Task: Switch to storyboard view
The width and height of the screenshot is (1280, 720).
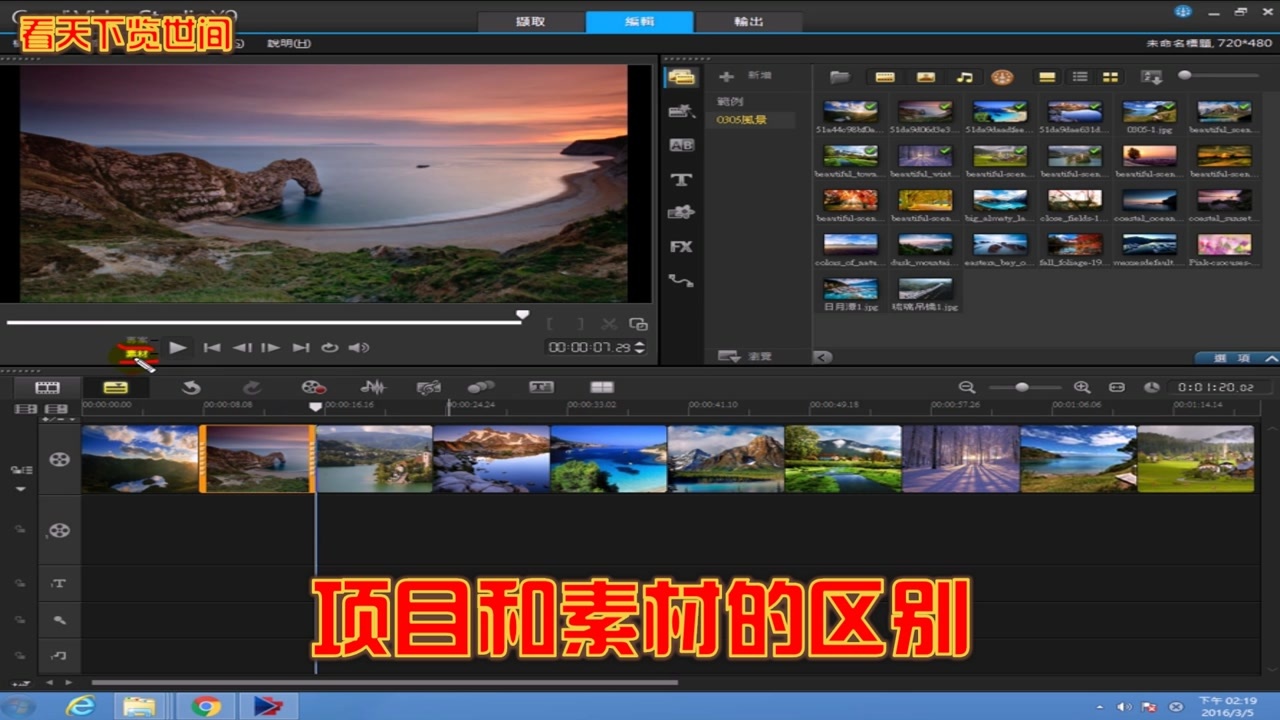Action: pyautogui.click(x=47, y=387)
